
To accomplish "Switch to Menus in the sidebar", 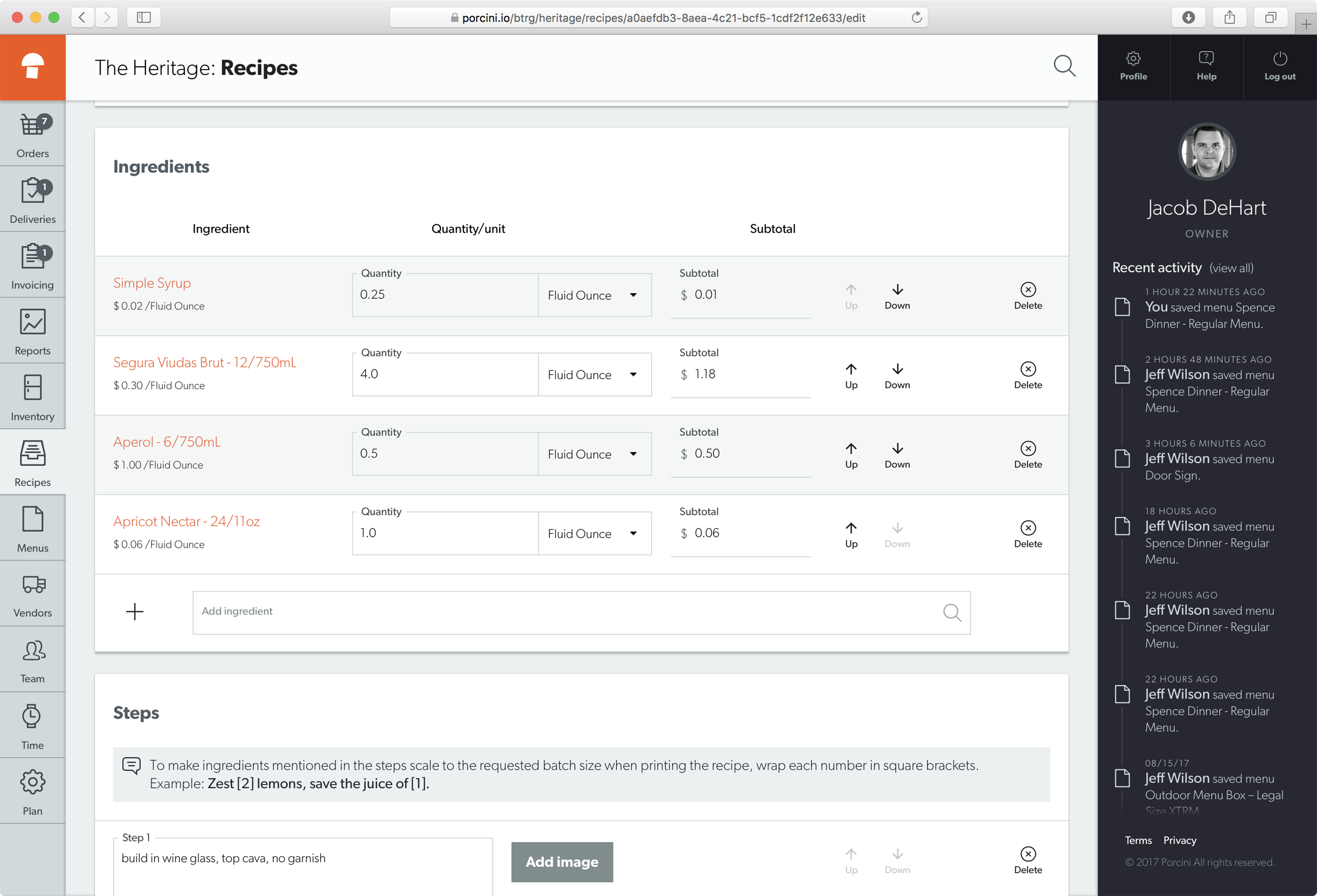I will point(32,529).
